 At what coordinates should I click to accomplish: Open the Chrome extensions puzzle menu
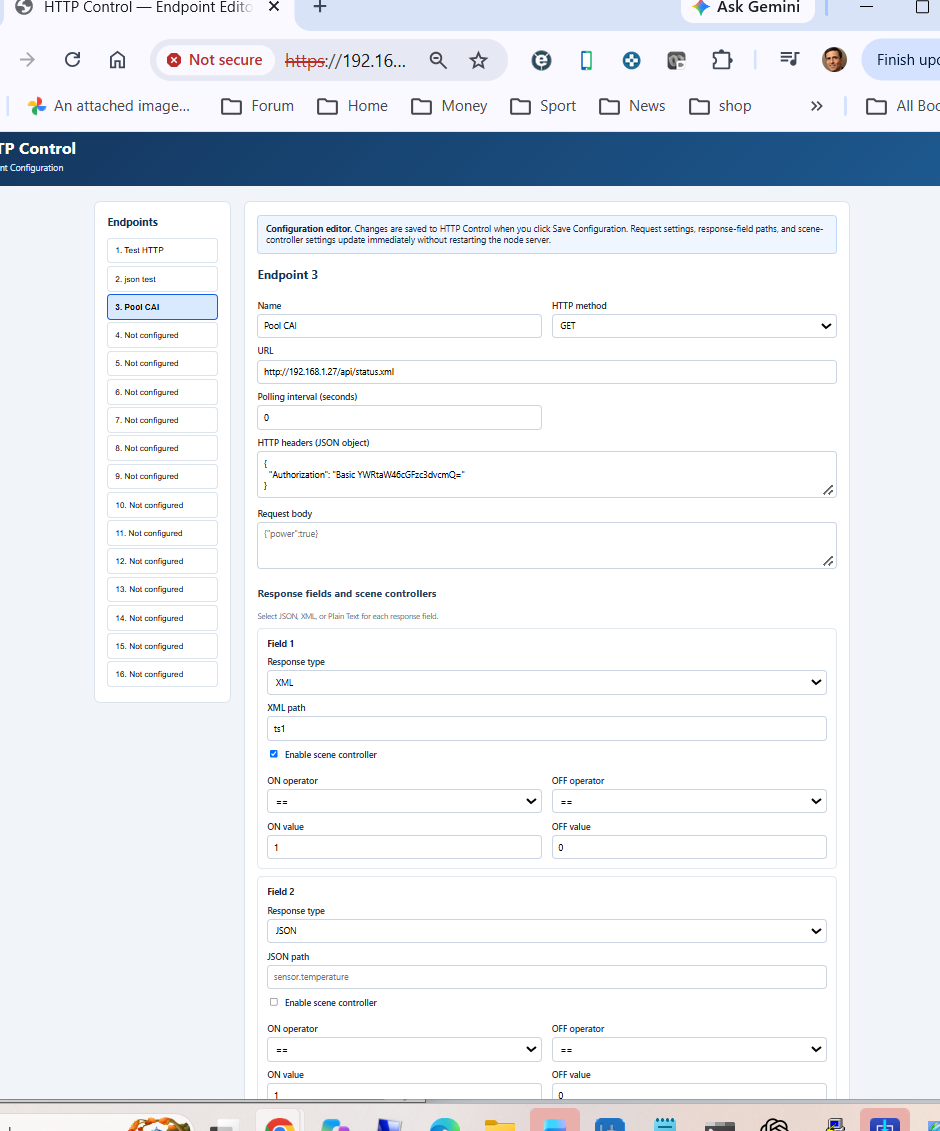point(721,60)
